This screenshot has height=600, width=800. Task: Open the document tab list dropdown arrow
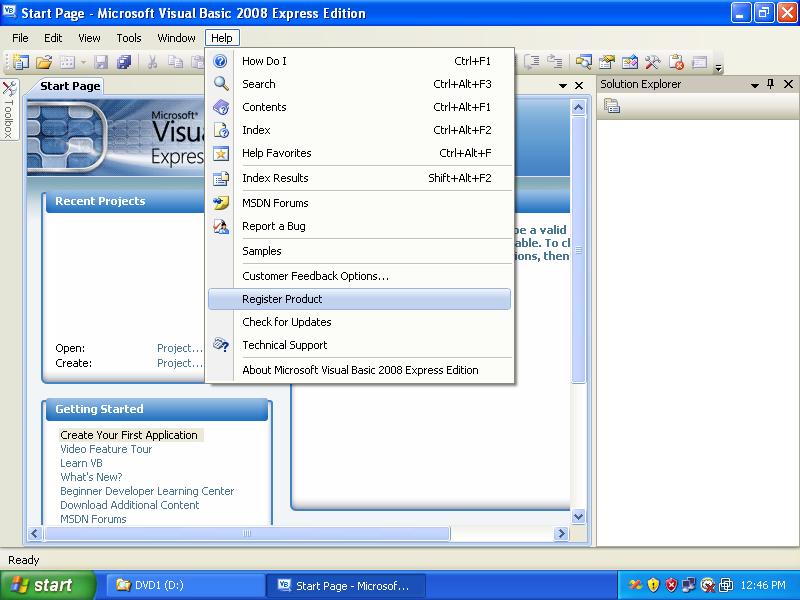tap(563, 86)
